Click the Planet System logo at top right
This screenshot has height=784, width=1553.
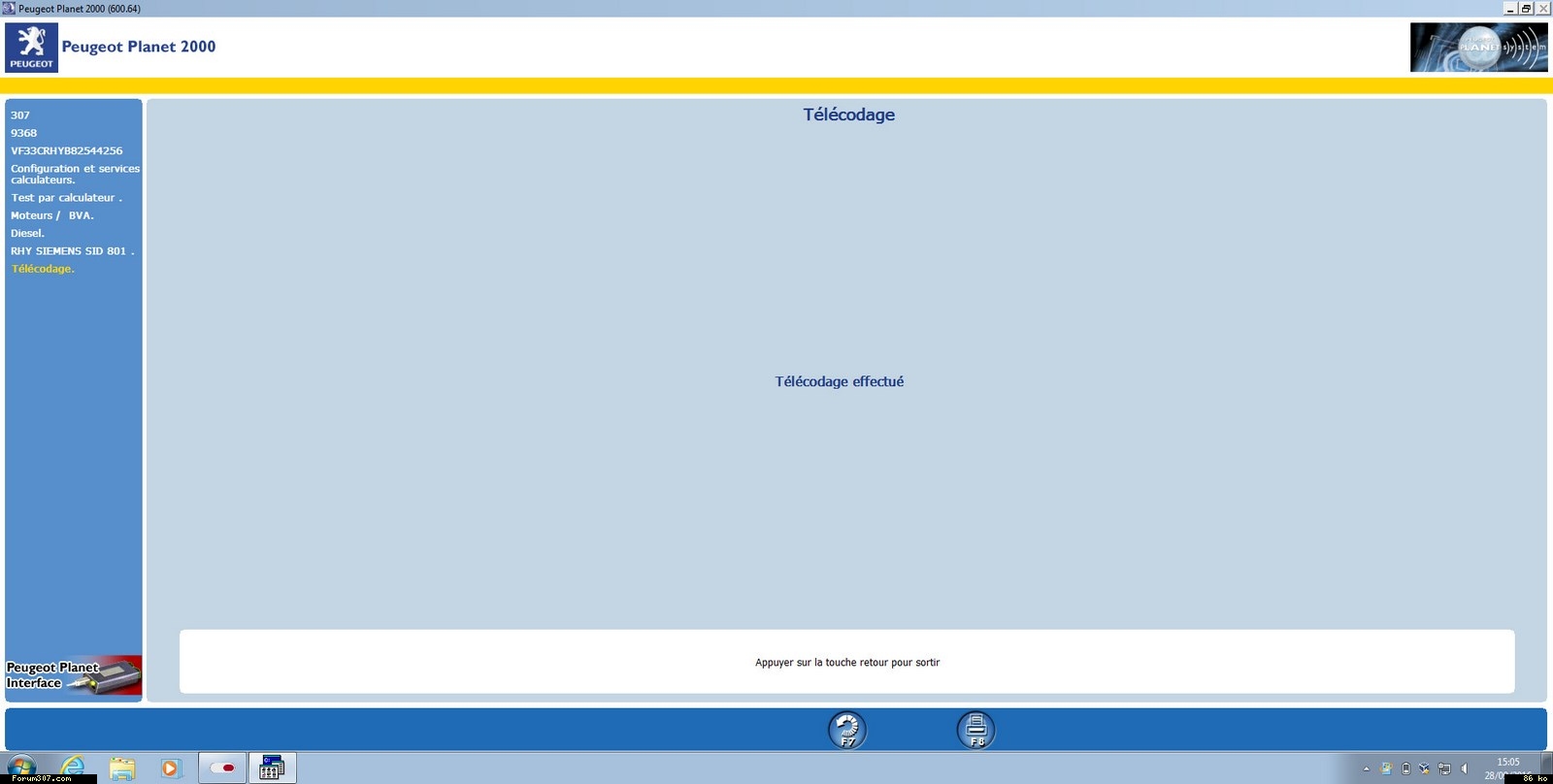click(x=1478, y=48)
